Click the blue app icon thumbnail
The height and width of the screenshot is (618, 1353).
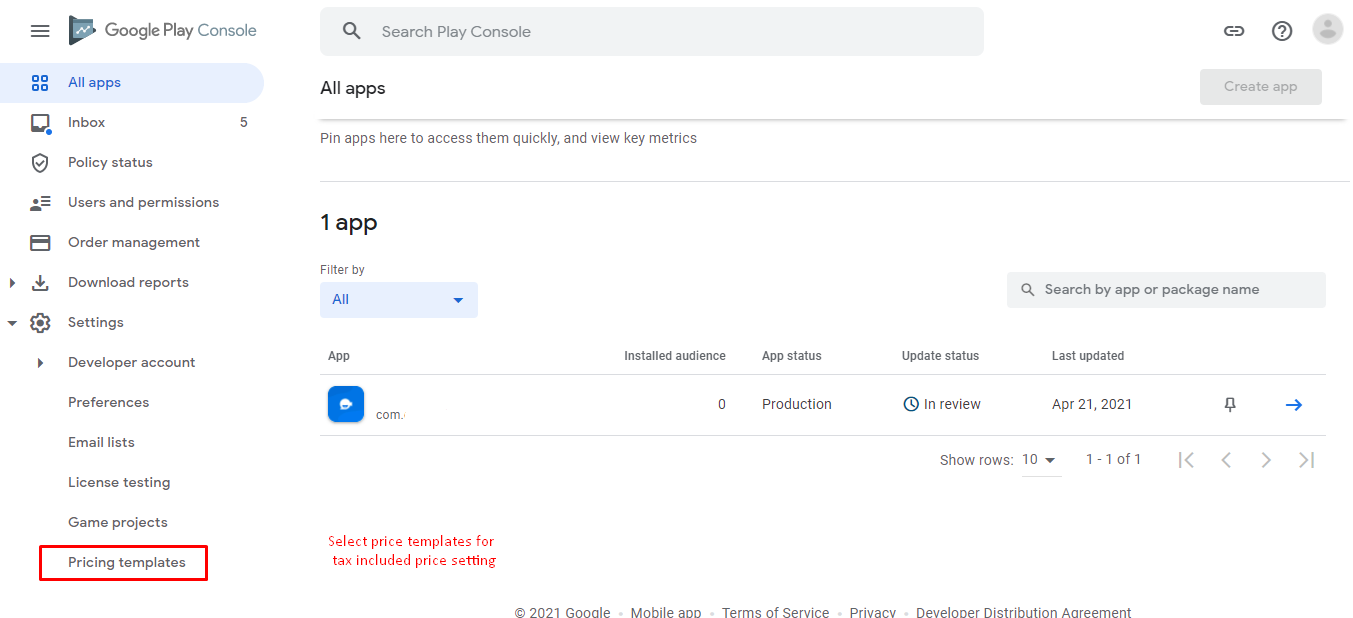point(346,404)
